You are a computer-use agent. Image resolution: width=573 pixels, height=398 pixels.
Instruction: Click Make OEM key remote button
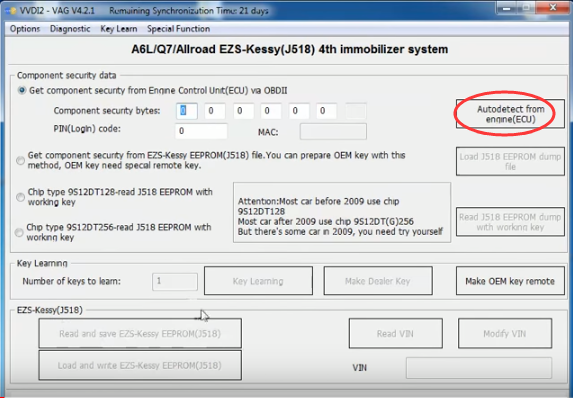pos(510,281)
